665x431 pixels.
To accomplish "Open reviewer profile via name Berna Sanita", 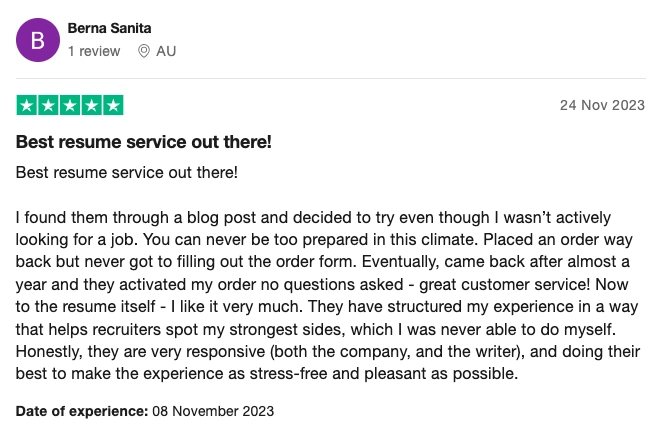I will (x=109, y=28).
